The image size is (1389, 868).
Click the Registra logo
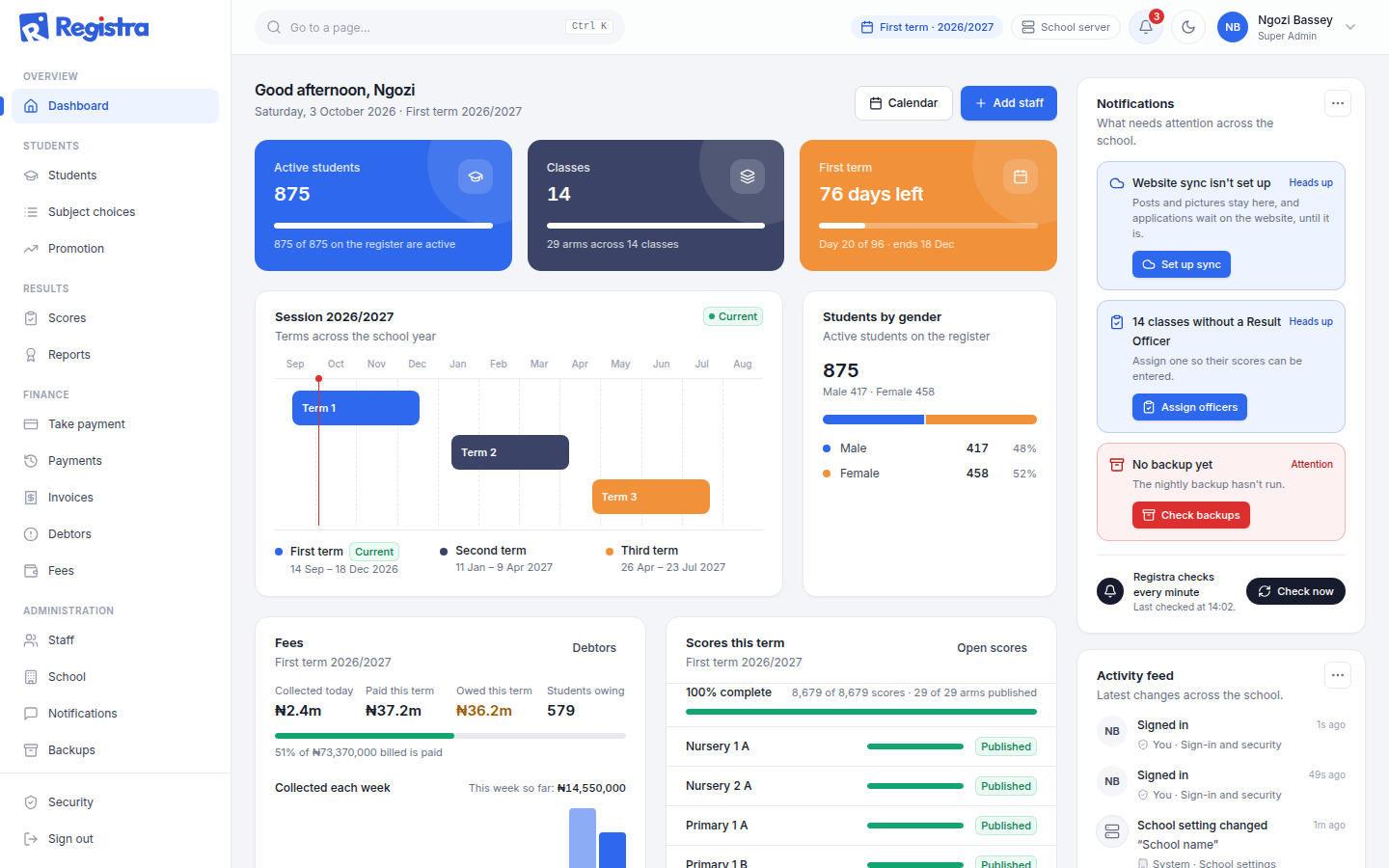(x=84, y=27)
